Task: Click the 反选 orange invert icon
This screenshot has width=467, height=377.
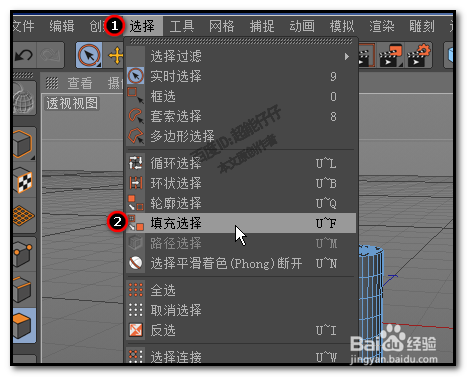Action: (136, 330)
